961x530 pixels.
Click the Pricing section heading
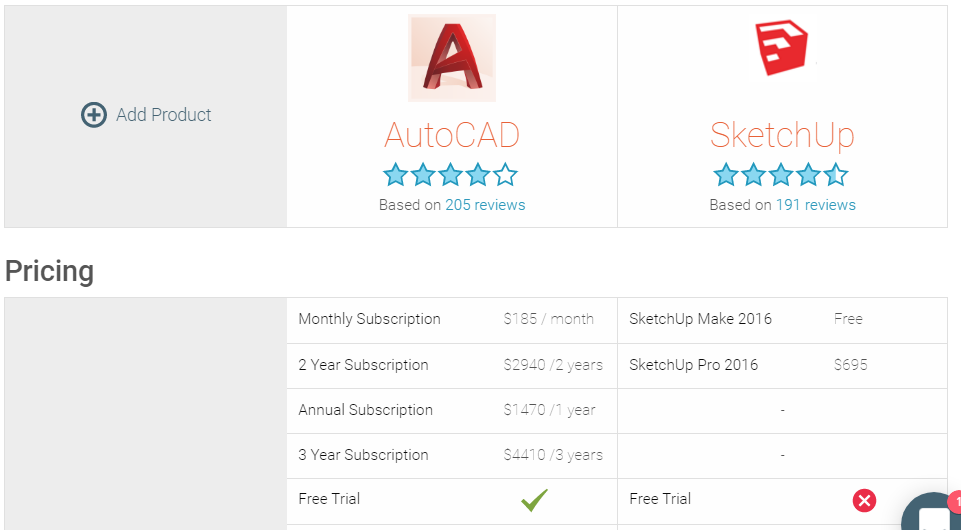(x=50, y=271)
